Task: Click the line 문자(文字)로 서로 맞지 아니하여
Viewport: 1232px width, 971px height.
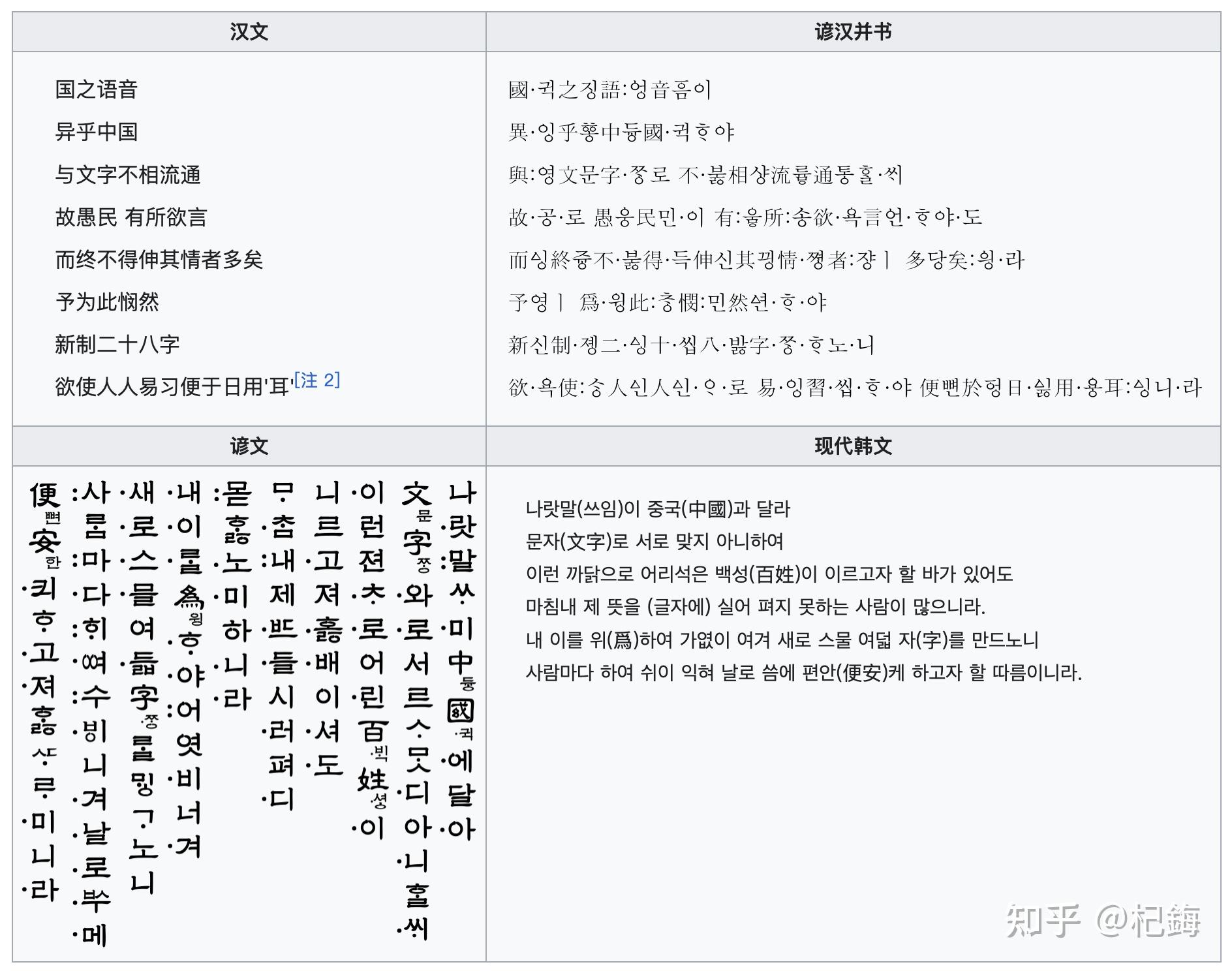Action: click(x=656, y=541)
